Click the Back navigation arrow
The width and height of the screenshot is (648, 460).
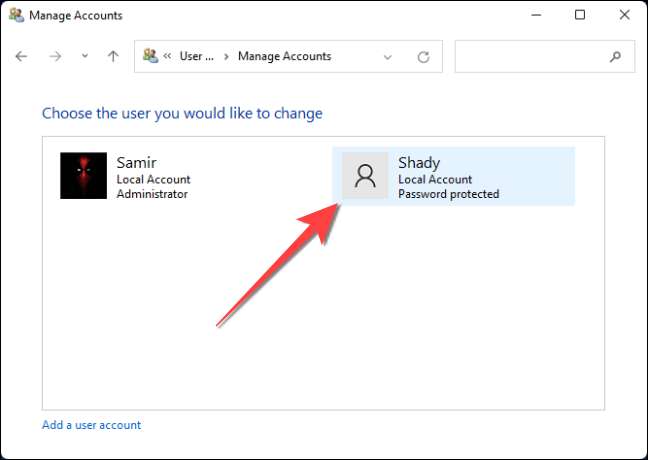[x=22, y=57]
